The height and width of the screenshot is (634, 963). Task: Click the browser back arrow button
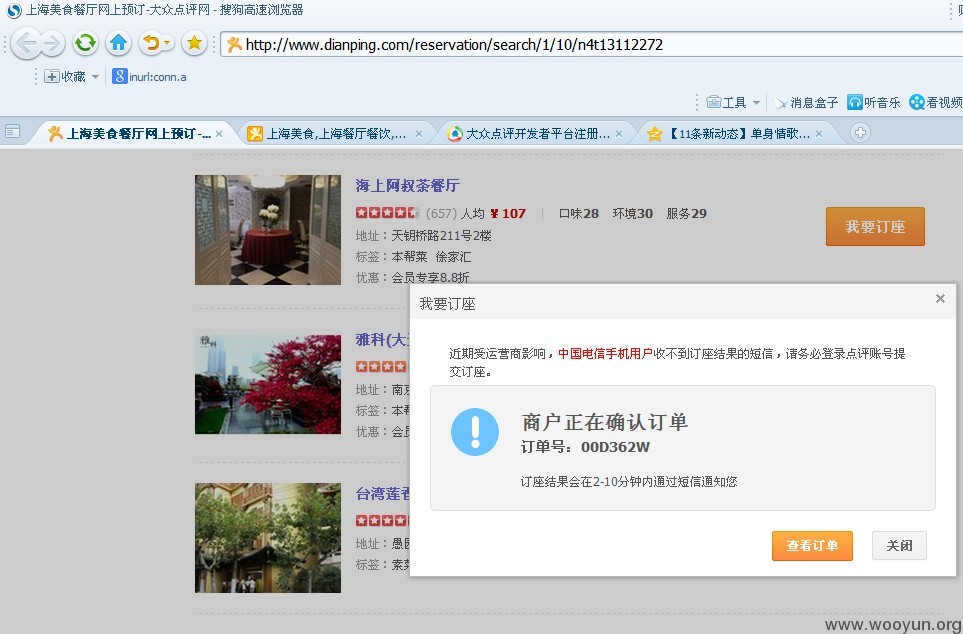(x=25, y=44)
